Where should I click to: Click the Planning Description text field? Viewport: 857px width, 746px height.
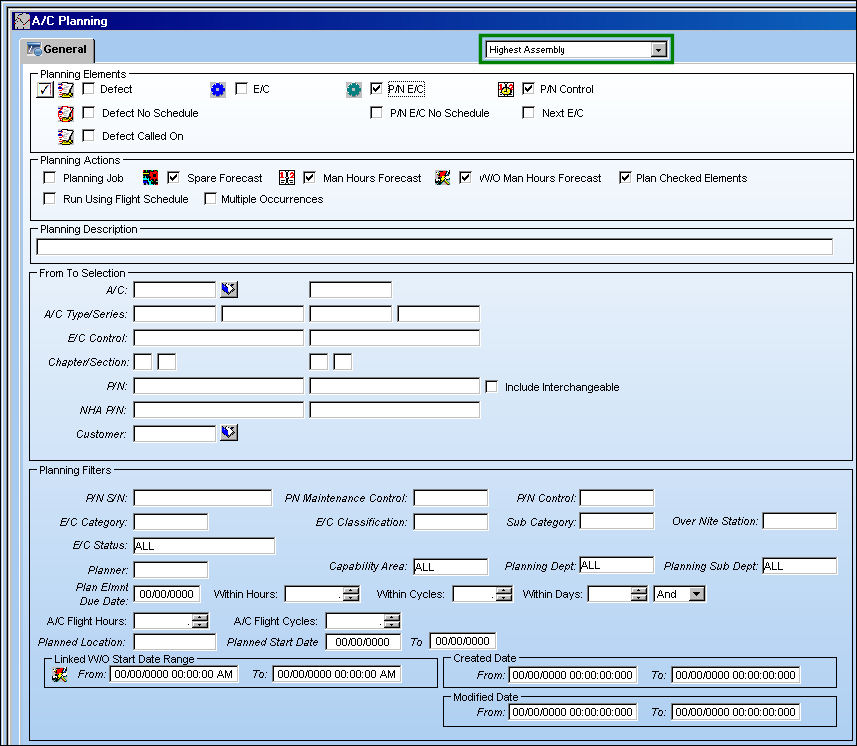[x=435, y=247]
